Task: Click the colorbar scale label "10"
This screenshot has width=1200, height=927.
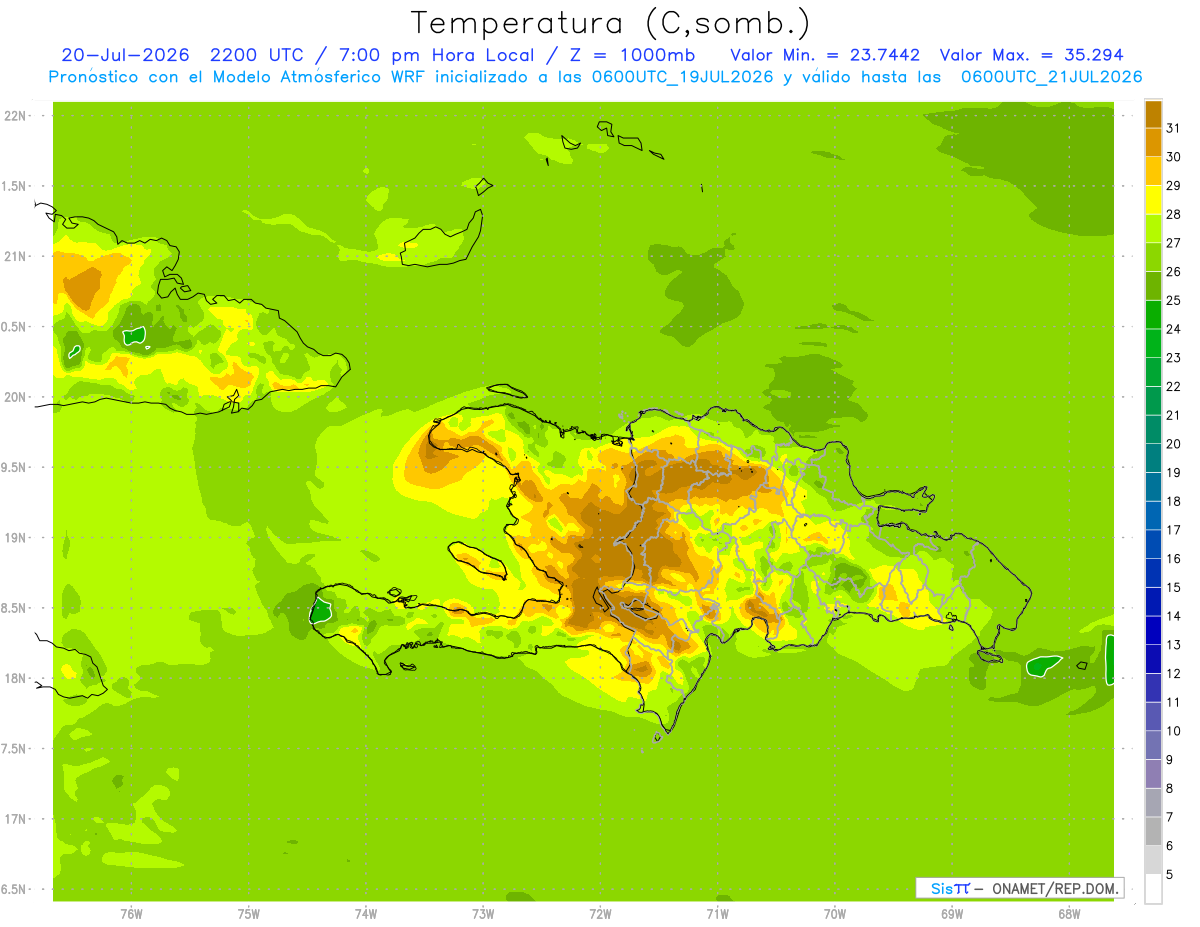Action: 1174,731
